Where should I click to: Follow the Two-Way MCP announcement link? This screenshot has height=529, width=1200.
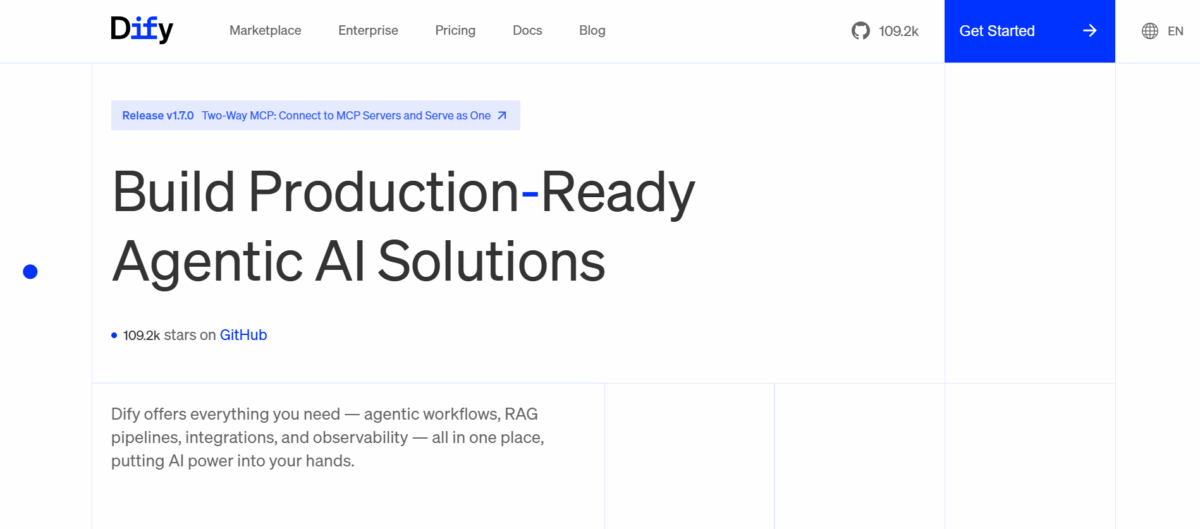point(346,116)
